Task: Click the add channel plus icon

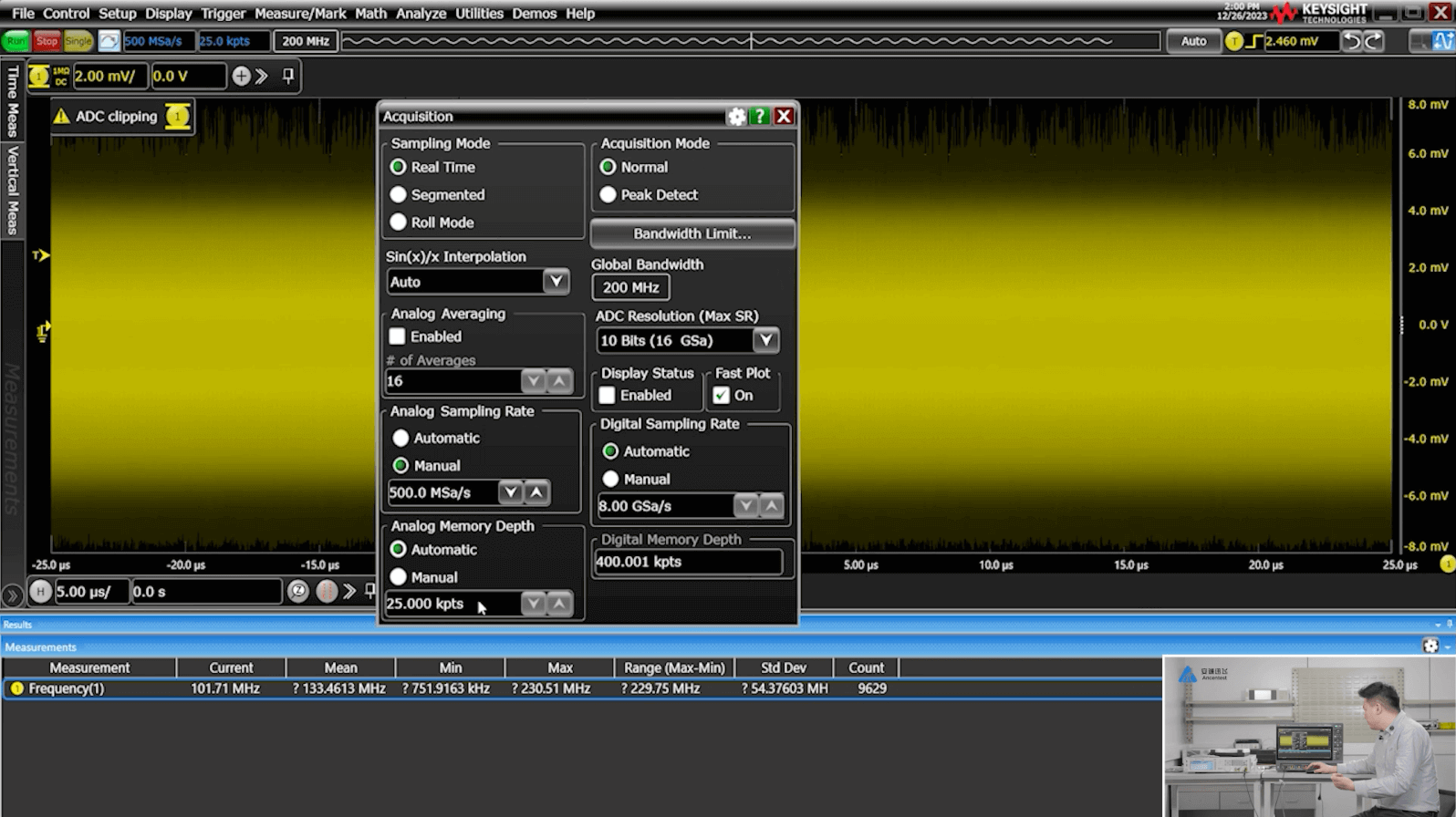Action: [x=241, y=77]
